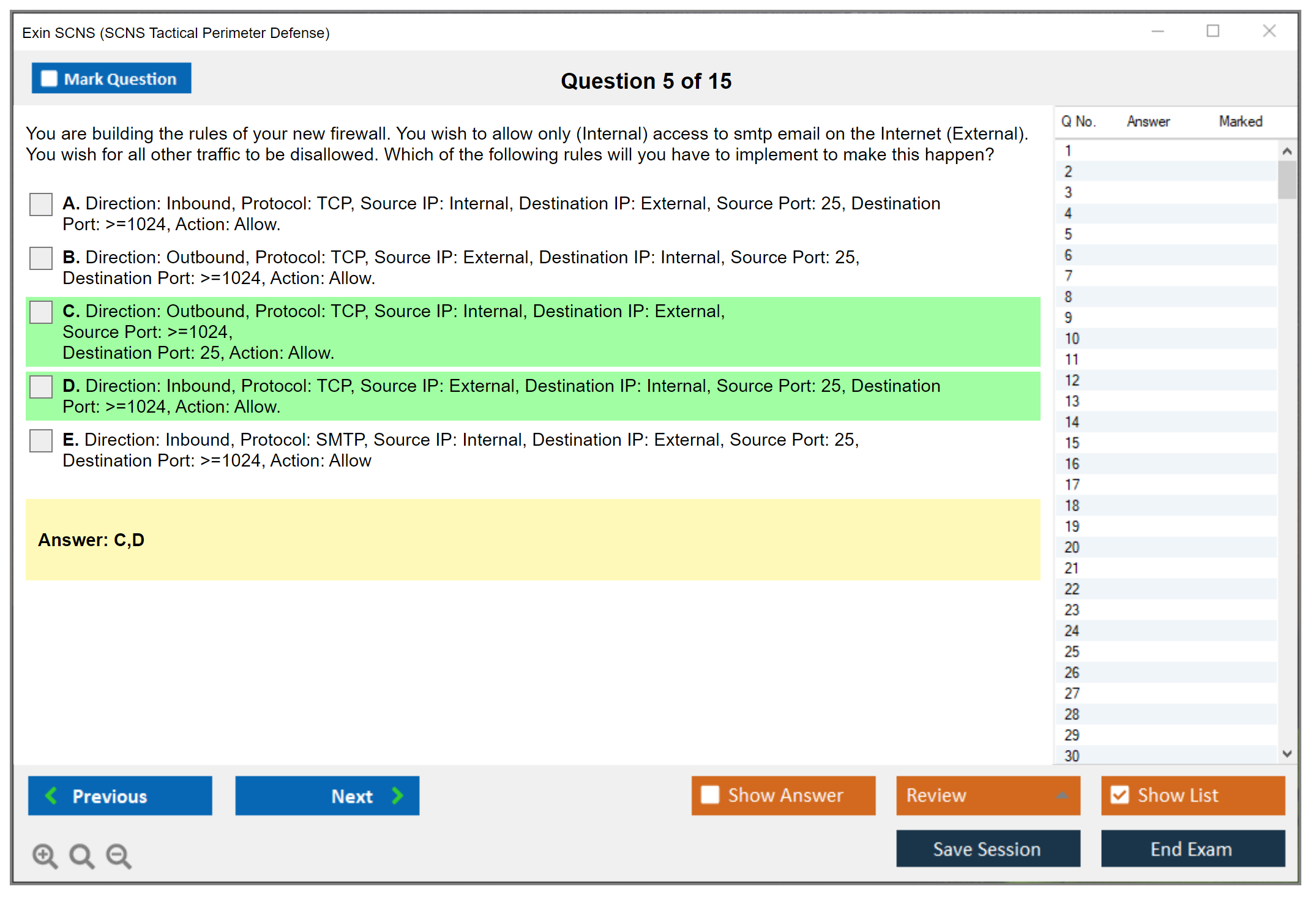Viewport: 1316px width, 900px height.
Task: Click the question list scrollbar thumb
Action: pyautogui.click(x=1287, y=179)
